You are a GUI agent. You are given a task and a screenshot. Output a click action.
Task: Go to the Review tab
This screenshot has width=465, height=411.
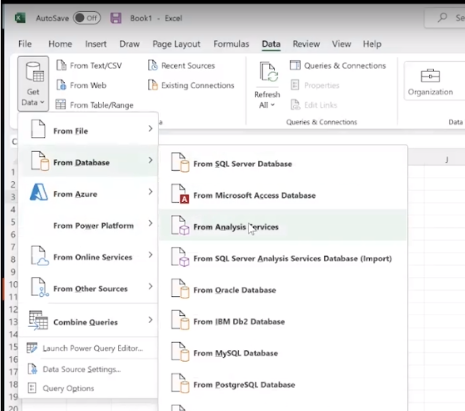coord(306,44)
